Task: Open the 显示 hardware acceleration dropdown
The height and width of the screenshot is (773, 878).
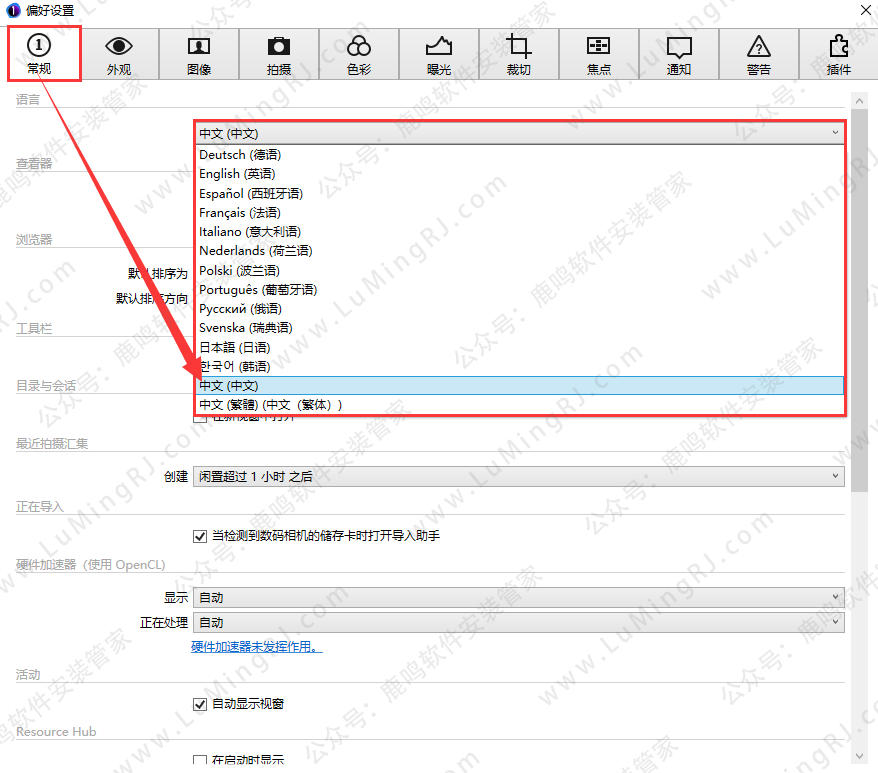Action: point(517,598)
